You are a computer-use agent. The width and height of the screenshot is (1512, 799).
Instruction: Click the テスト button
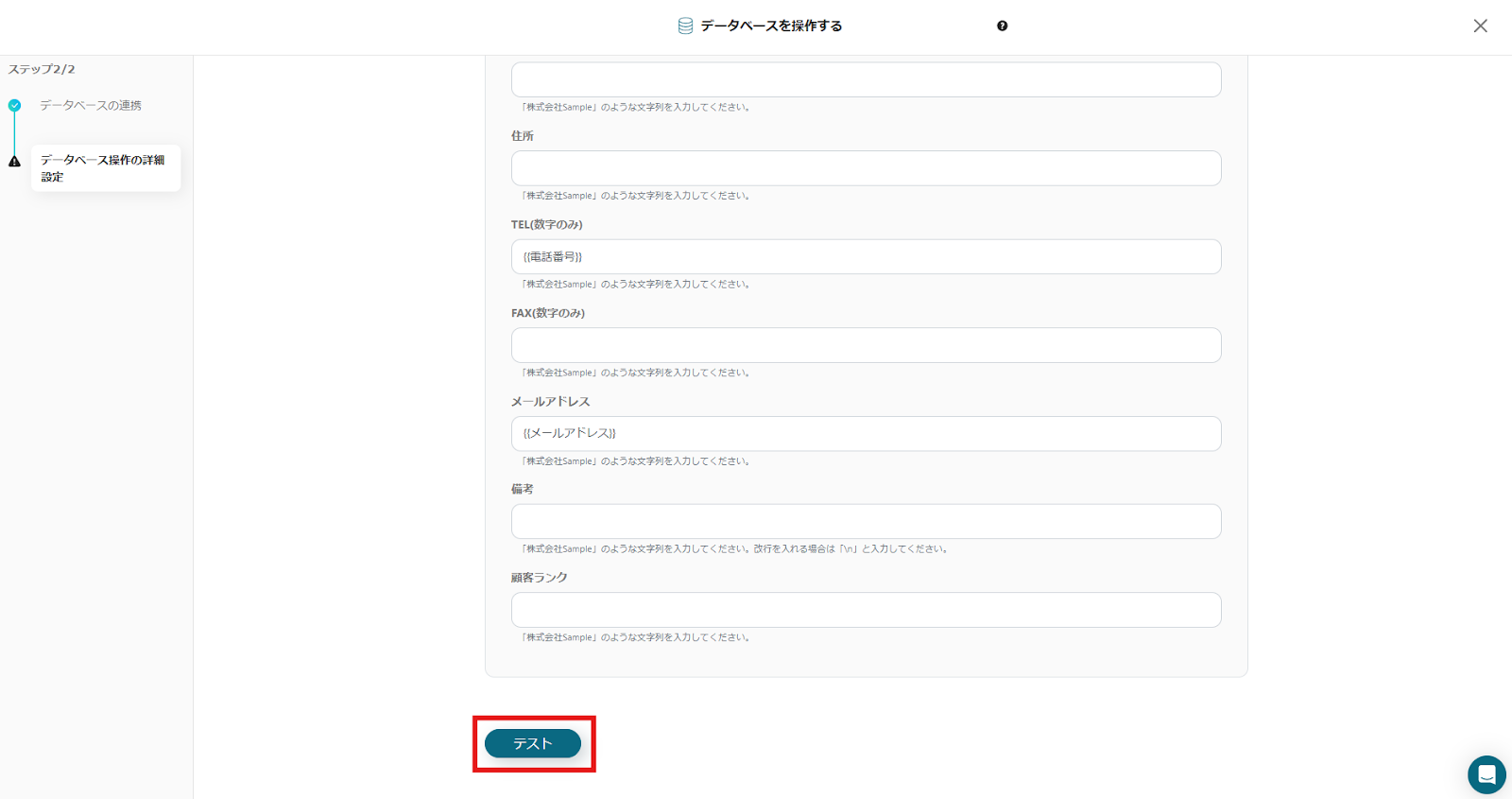[x=533, y=744]
